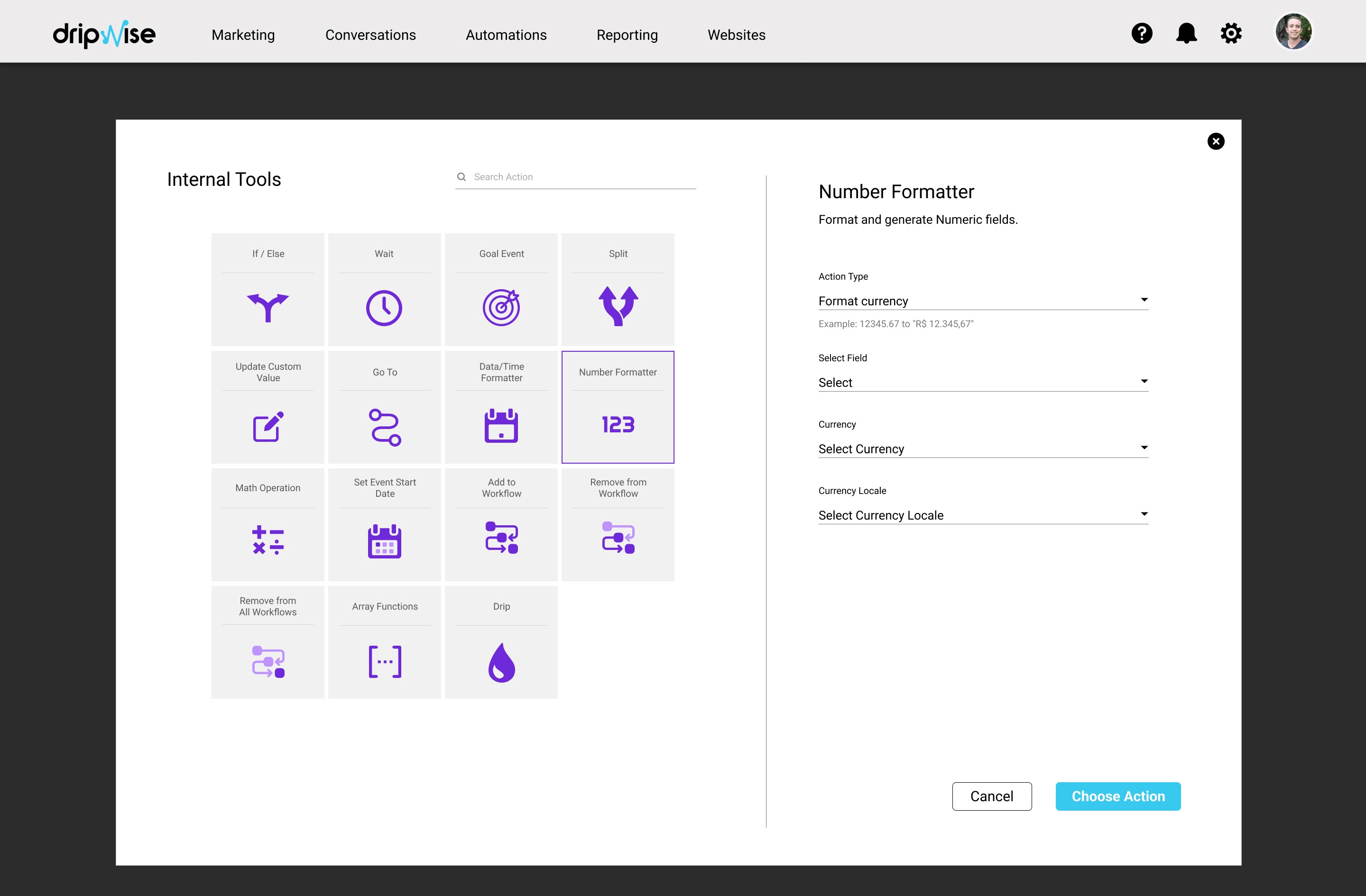Expand the Action Type dropdown
This screenshot has height=896, width=1366.
point(983,301)
